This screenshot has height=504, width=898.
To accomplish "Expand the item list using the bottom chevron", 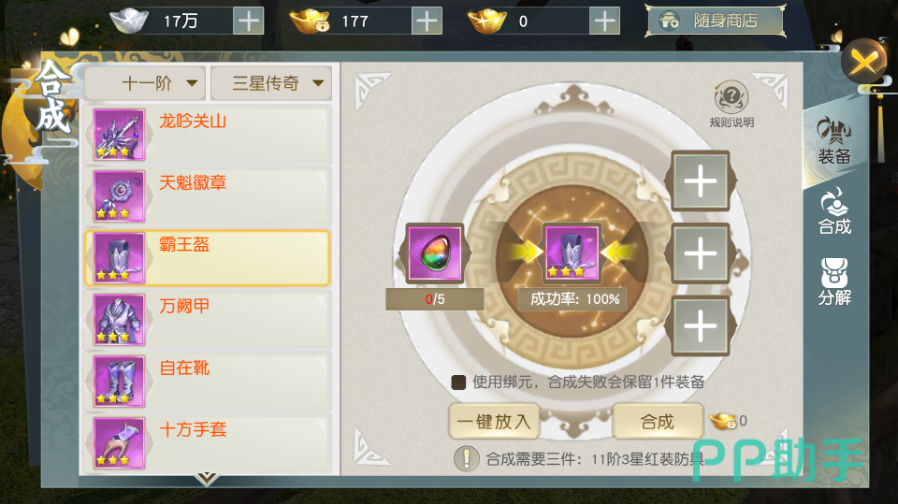I will [207, 478].
